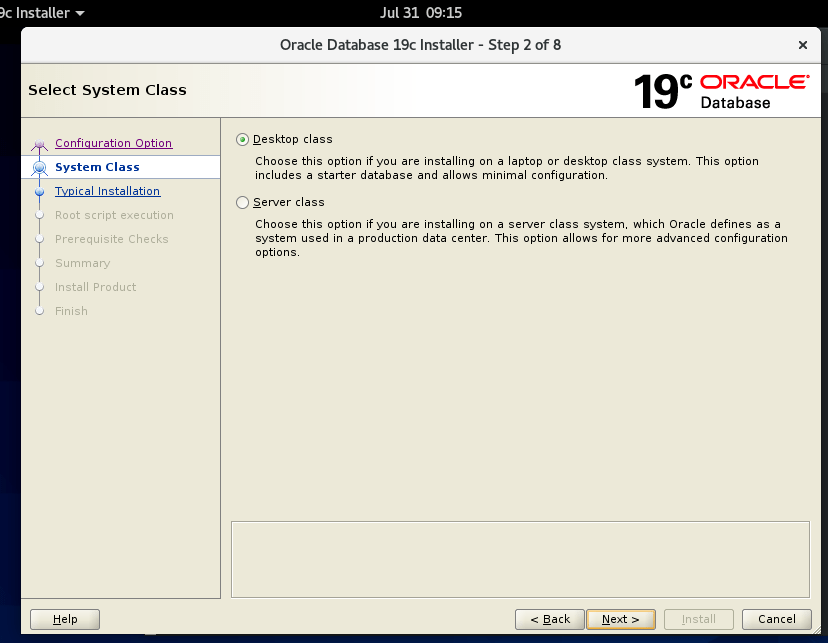Click the System Class step marker icon
The image size is (828, 643).
click(x=39, y=167)
